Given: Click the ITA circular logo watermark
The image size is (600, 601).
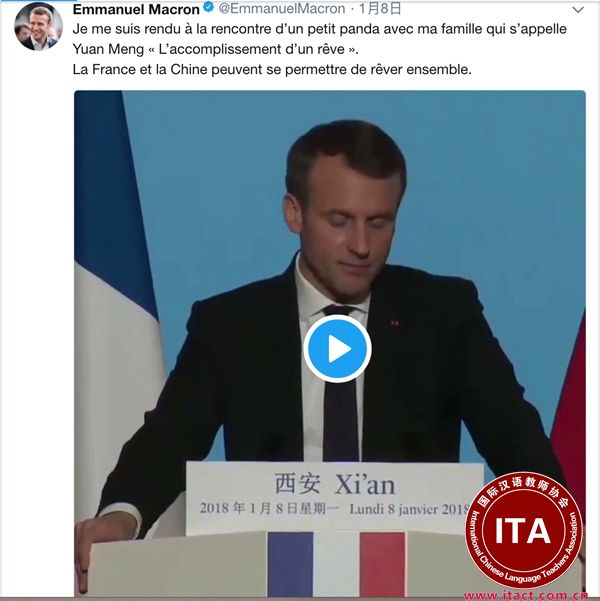Looking at the screenshot, I should coord(523,531).
